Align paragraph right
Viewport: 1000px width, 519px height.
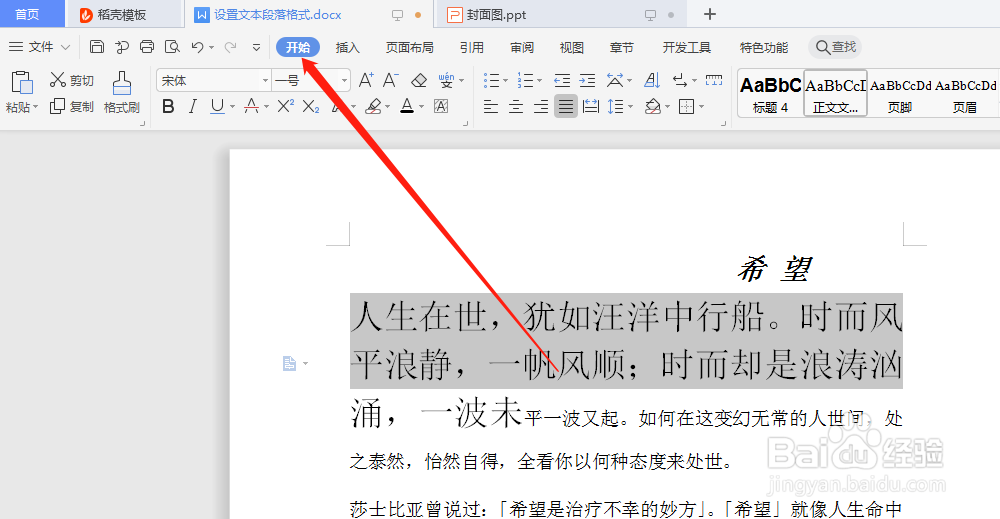(540, 106)
